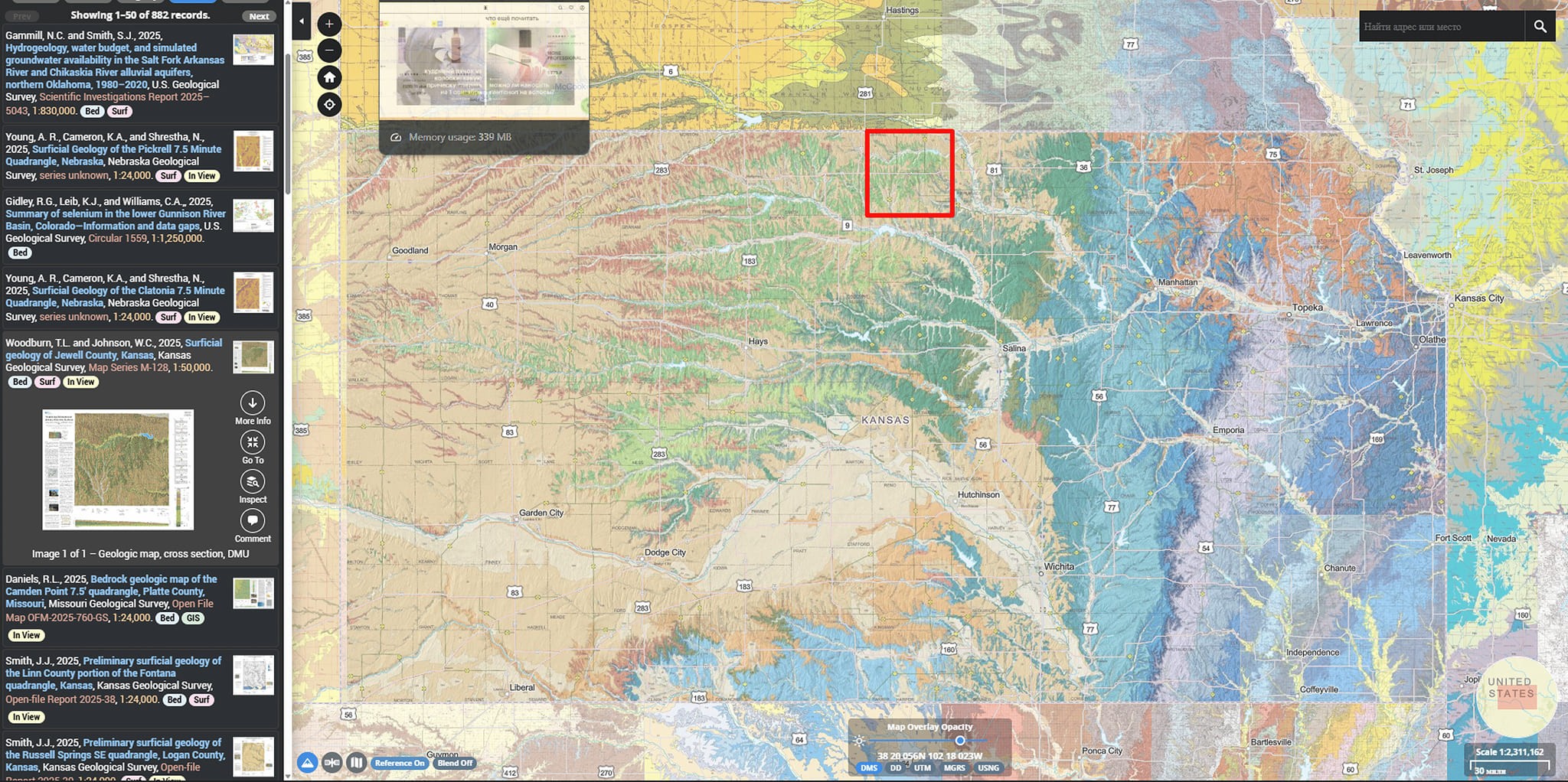Select UTM coordinate format
The height and width of the screenshot is (782, 1568).
point(923,768)
